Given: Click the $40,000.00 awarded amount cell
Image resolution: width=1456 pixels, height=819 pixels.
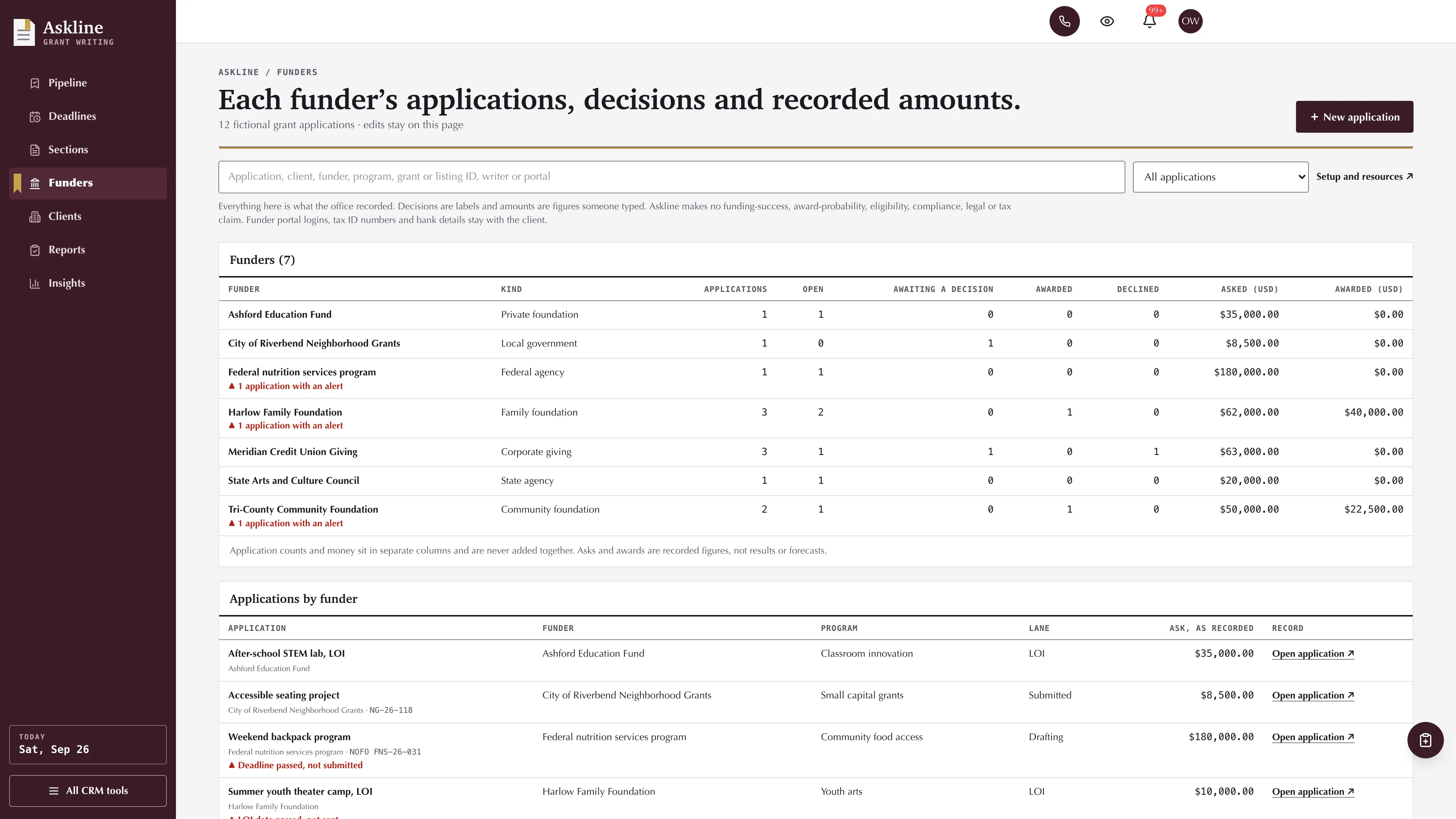Looking at the screenshot, I should 1373,413.
